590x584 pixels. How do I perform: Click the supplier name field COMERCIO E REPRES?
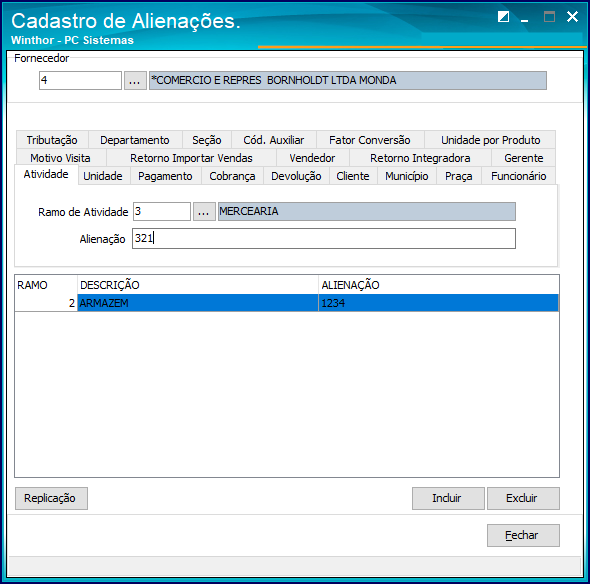click(x=348, y=81)
